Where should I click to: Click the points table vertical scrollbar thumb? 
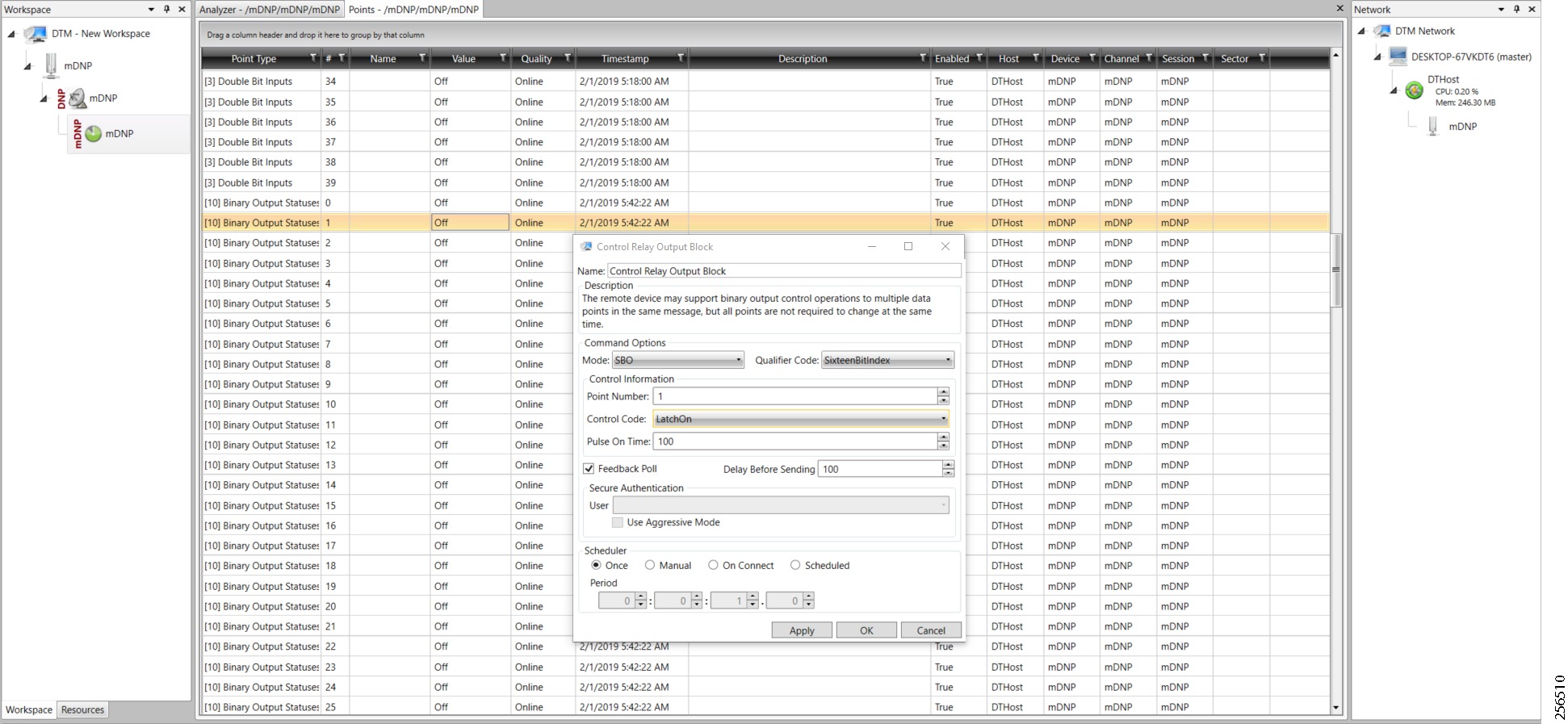[1335, 270]
